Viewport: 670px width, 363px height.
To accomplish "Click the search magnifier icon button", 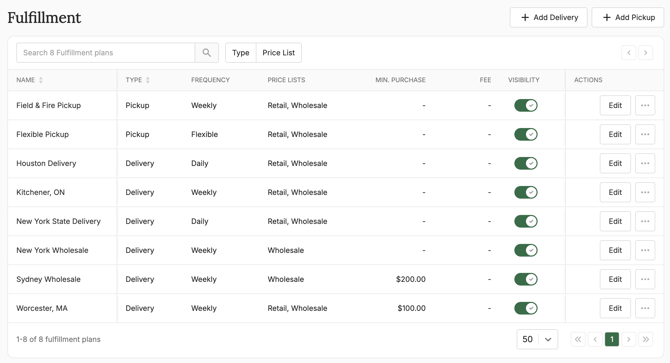I will coord(207,53).
